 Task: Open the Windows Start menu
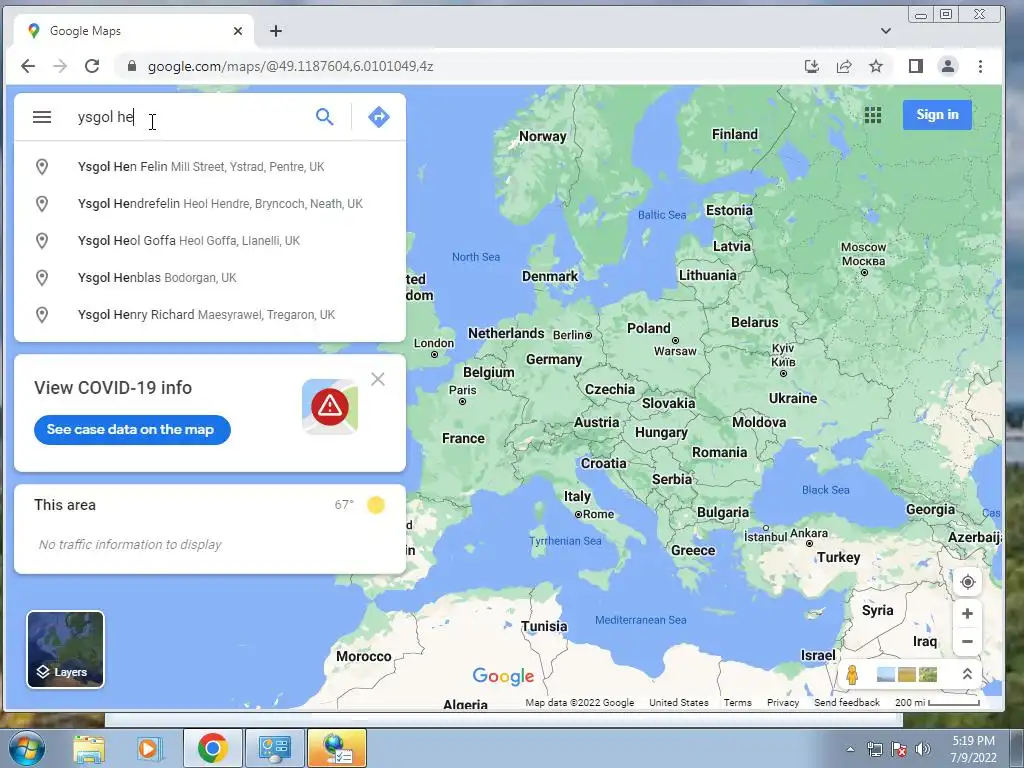[x=26, y=748]
